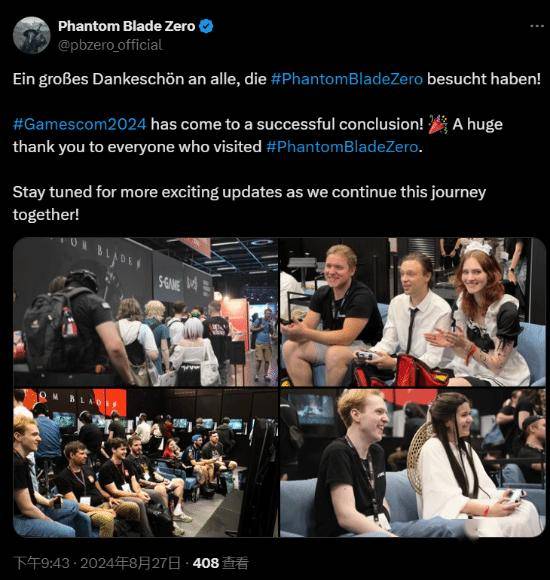
Task: Click the 查看 views label
Action: pos(235,563)
